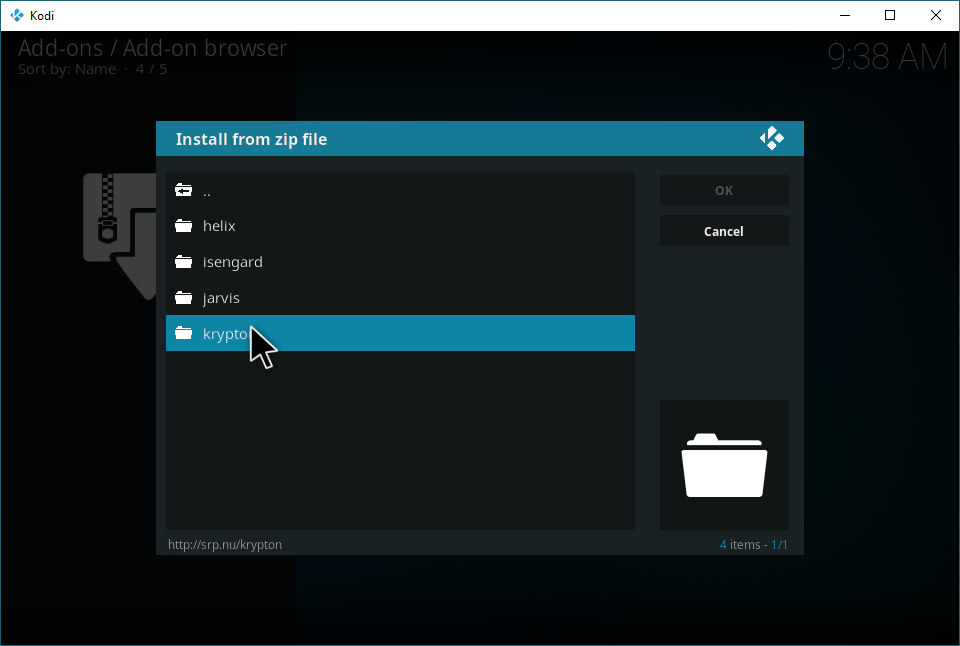Click the folder icon beside isengard
Image resolution: width=960 pixels, height=646 pixels.
(183, 261)
